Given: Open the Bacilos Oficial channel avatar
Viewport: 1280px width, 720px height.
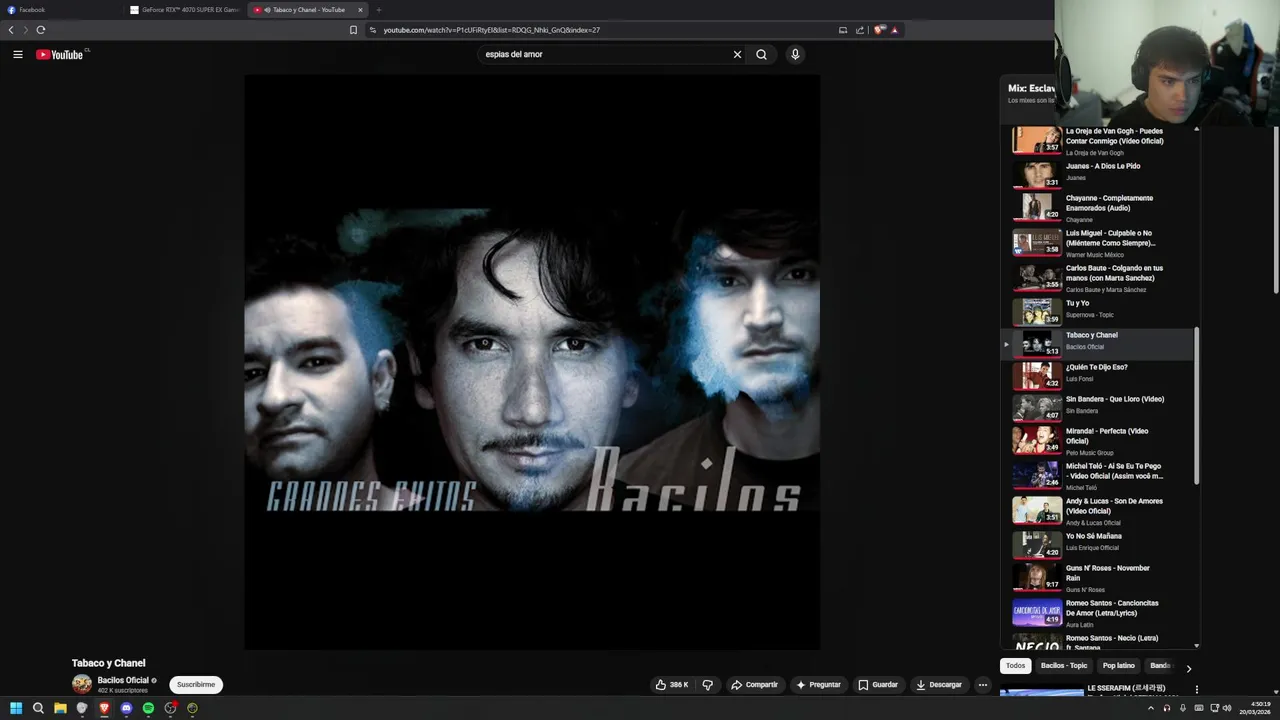Looking at the screenshot, I should coord(82,685).
